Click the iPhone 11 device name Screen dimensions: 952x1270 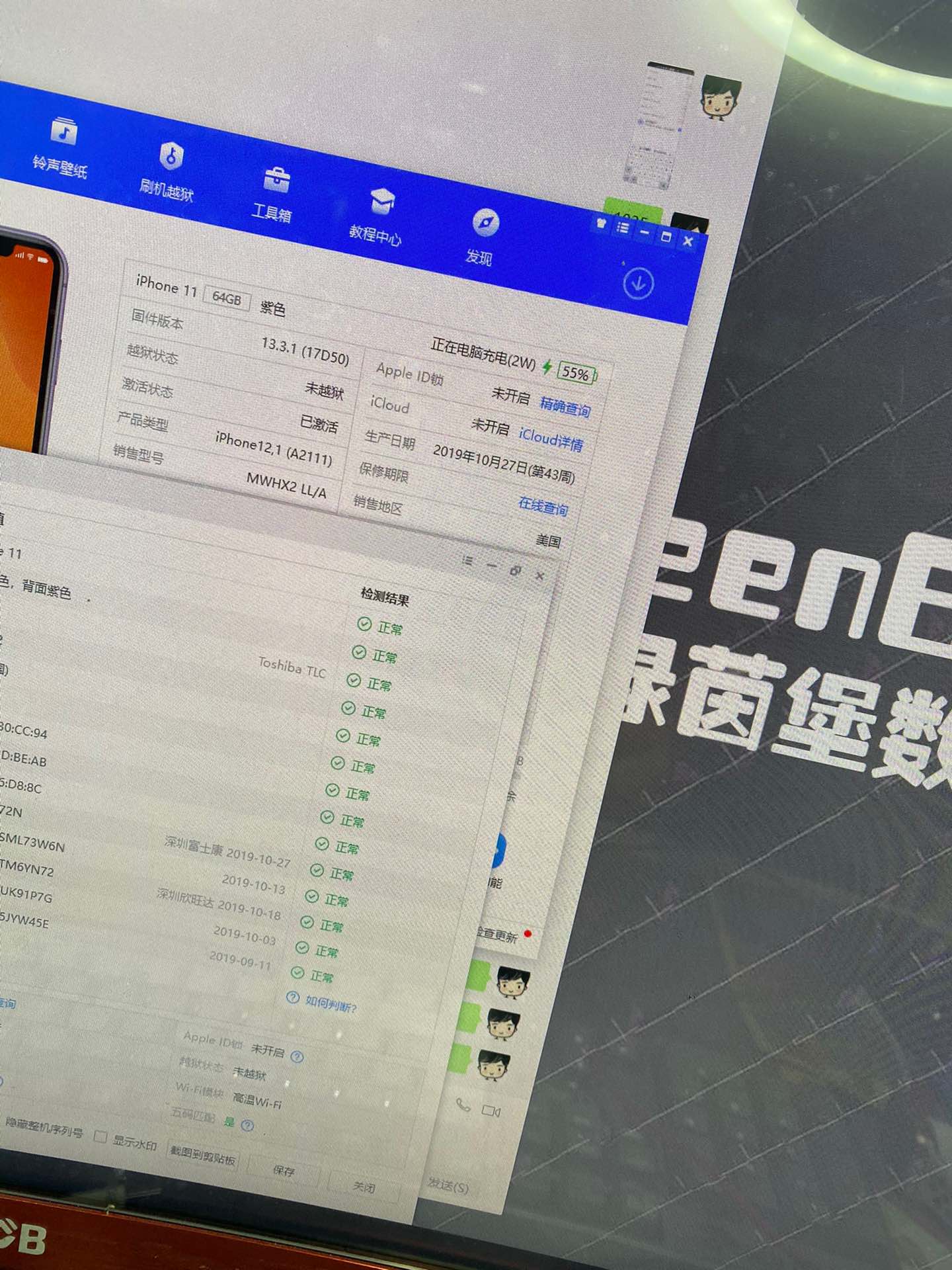[x=167, y=286]
